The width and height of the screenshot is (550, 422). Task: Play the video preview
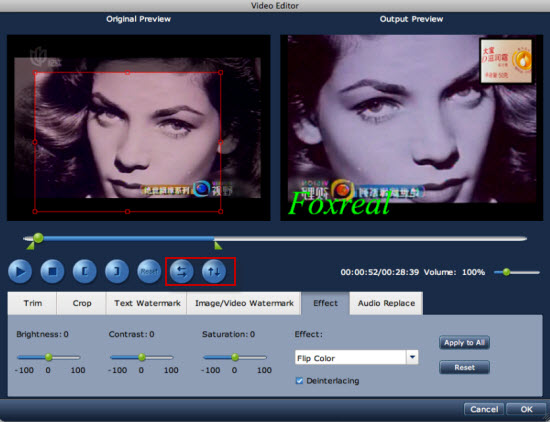tap(20, 271)
